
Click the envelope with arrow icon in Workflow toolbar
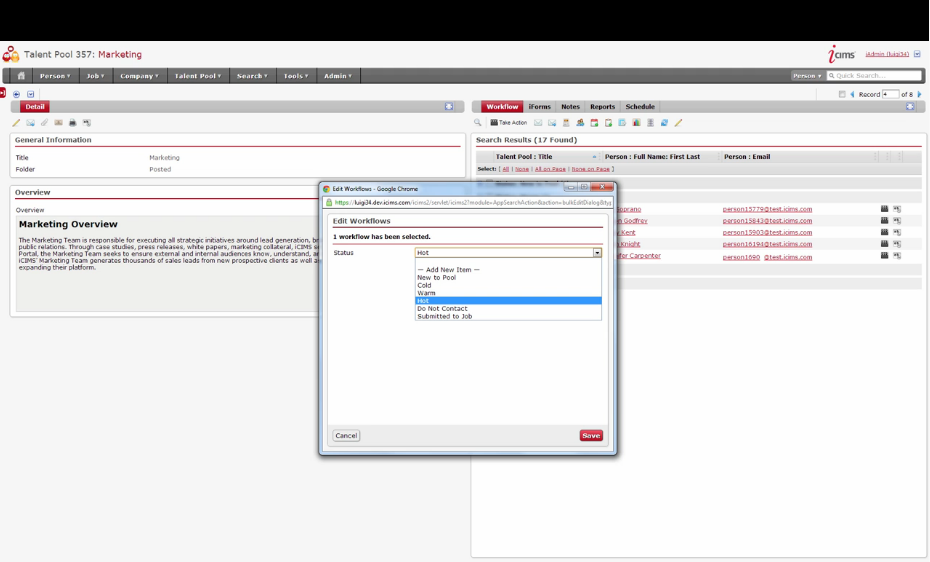[552, 123]
